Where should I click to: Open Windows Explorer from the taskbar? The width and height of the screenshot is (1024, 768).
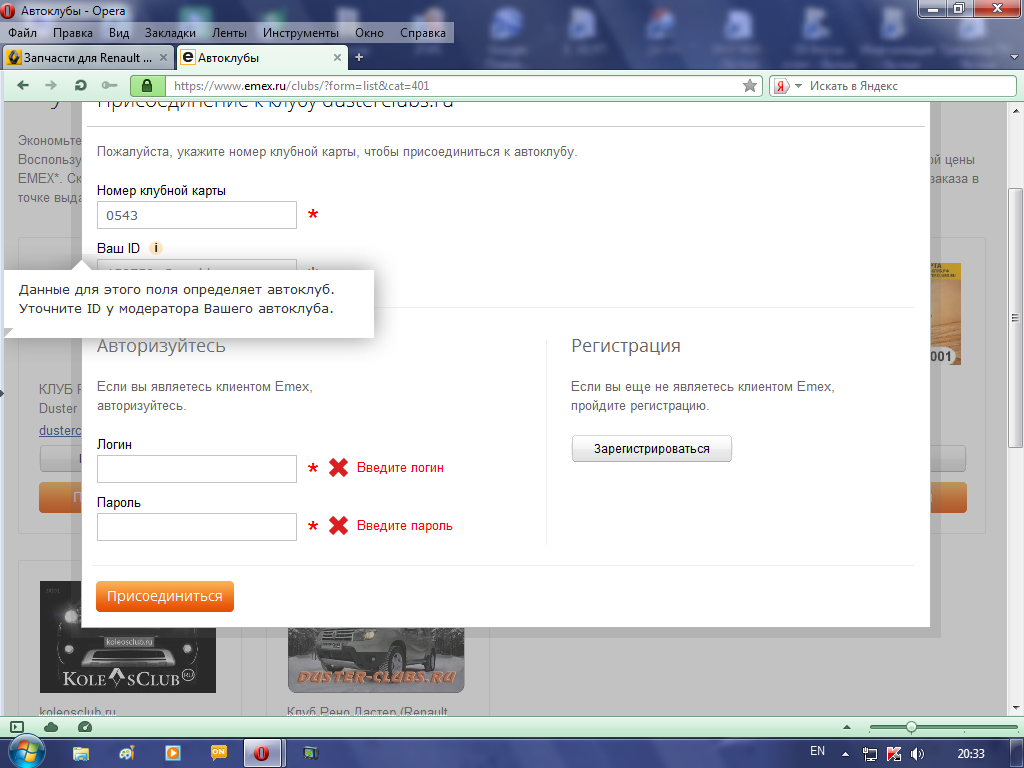click(x=81, y=753)
